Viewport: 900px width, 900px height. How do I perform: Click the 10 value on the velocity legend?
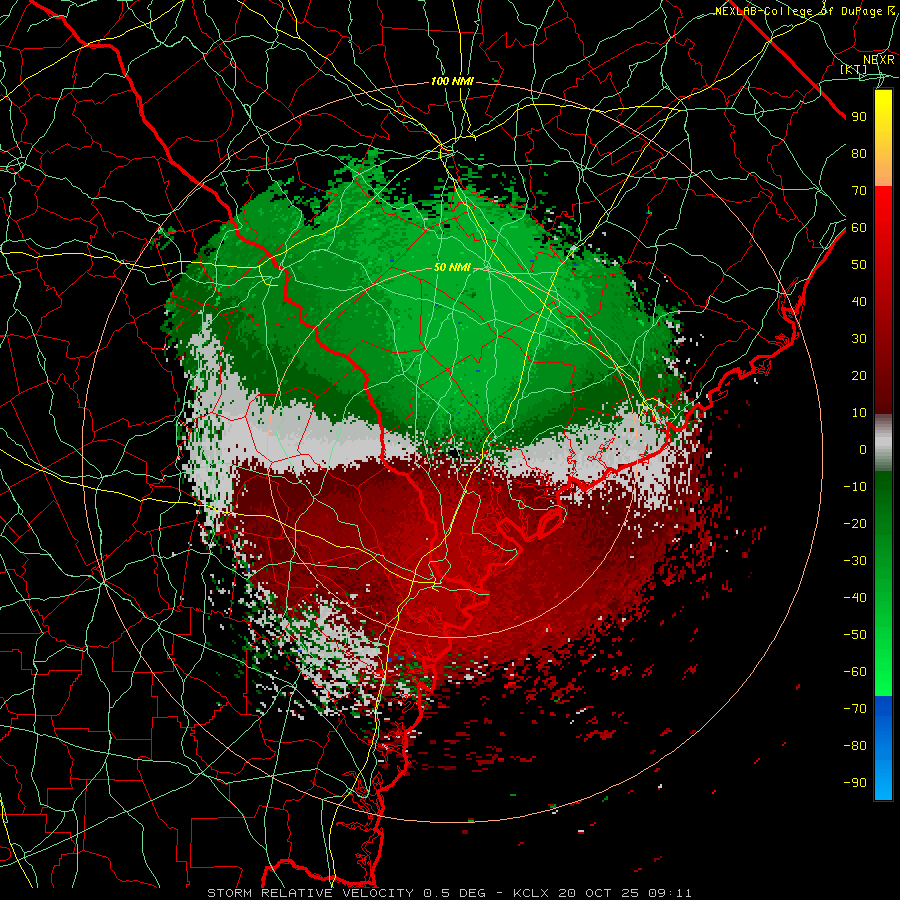(x=859, y=413)
